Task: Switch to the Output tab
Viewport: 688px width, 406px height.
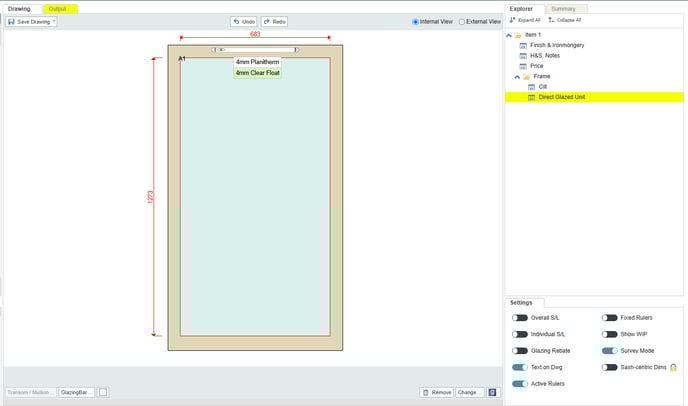Action: tap(58, 8)
